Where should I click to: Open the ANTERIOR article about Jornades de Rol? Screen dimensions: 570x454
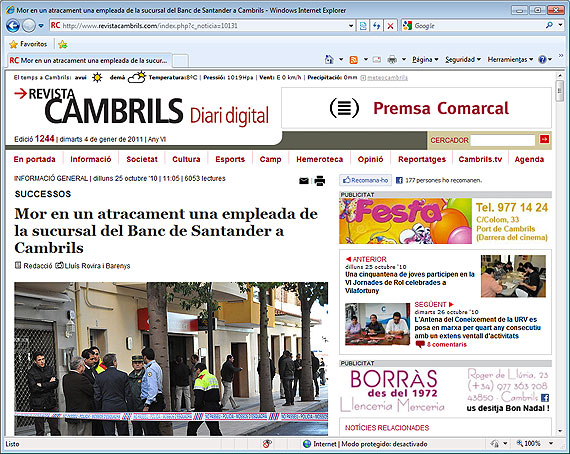pyautogui.click(x=410, y=282)
